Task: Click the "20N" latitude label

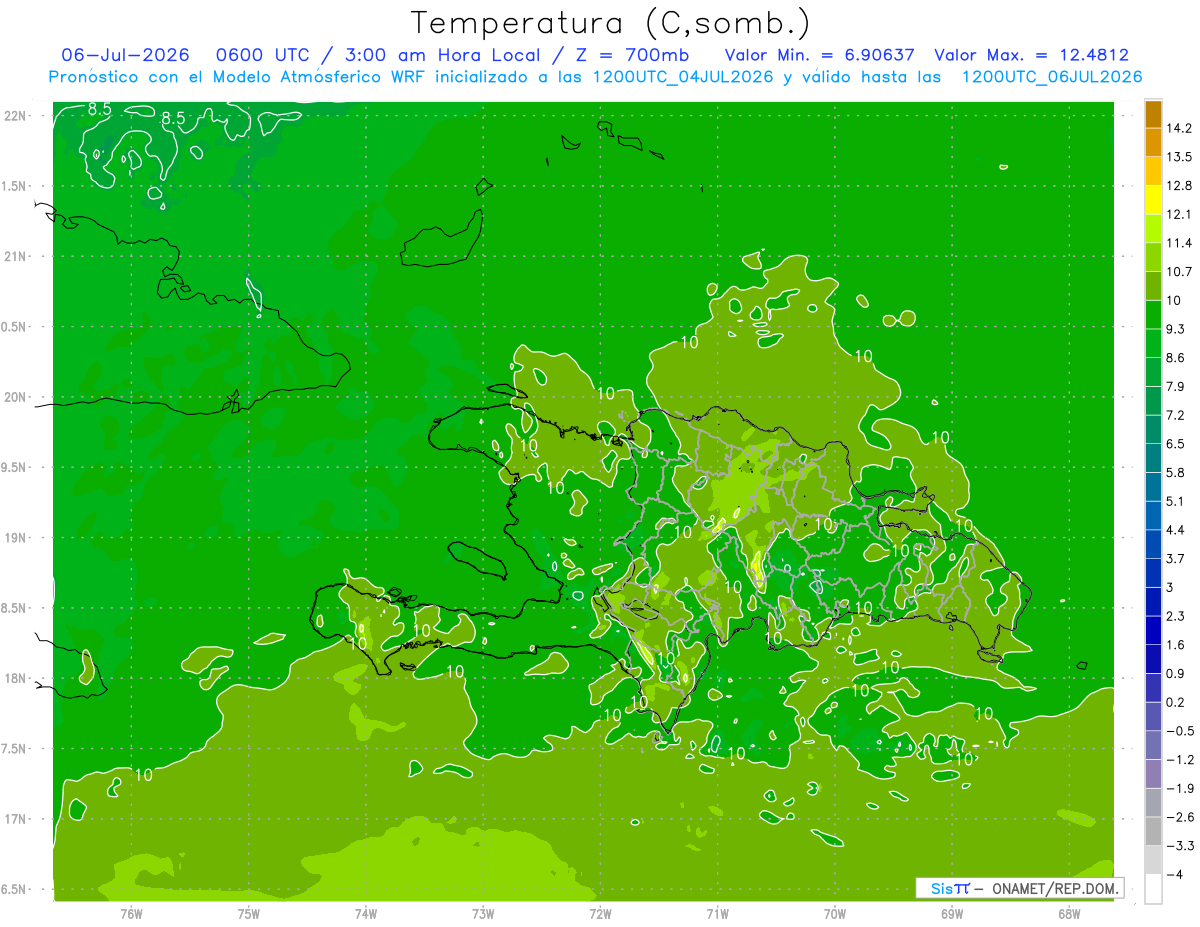Action: (16, 397)
